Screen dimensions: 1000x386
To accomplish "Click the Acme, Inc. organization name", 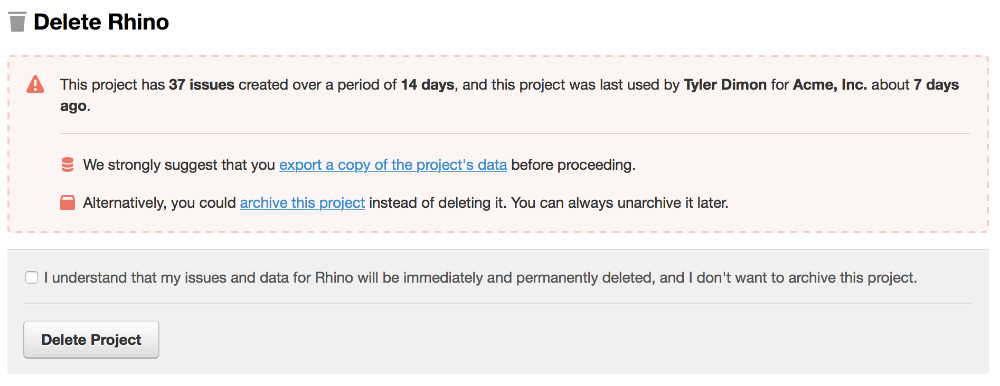I will click(x=830, y=85).
